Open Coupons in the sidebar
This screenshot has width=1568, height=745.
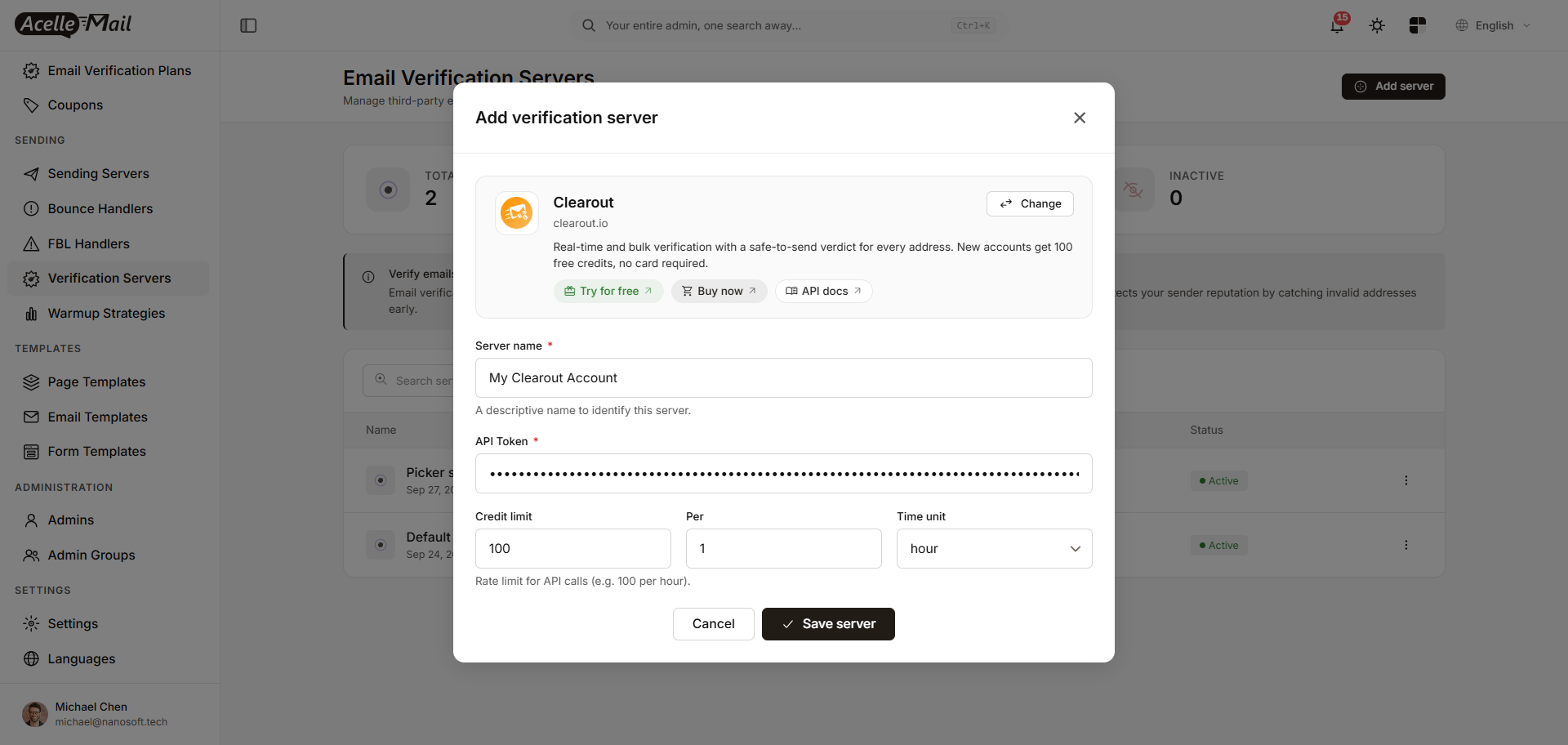(x=108, y=105)
